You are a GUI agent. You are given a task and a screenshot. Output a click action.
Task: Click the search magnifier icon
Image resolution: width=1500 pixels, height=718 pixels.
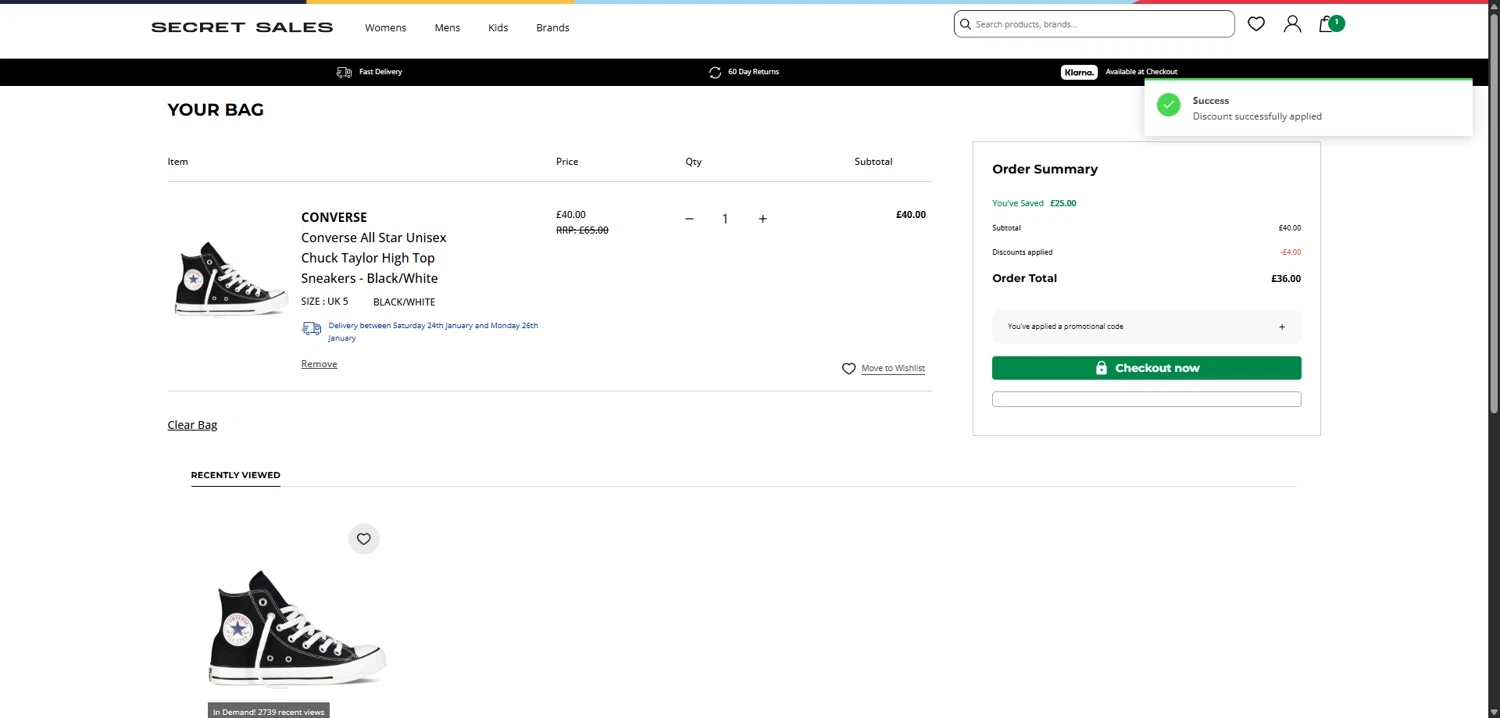coord(965,24)
